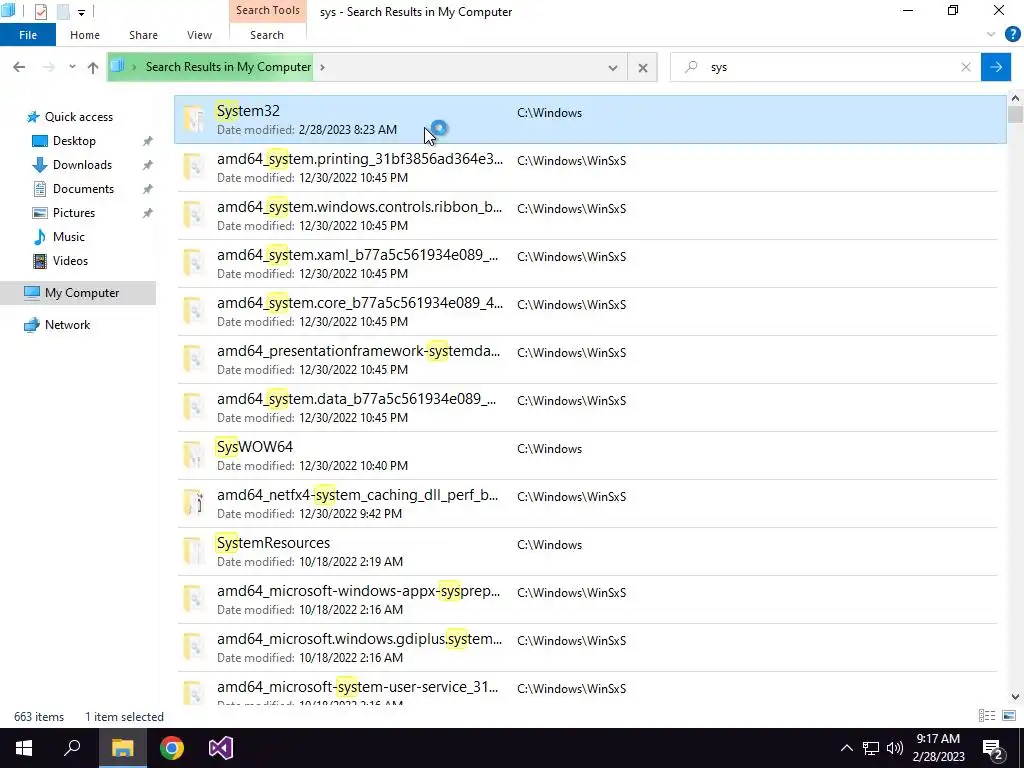Viewport: 1024px width, 768px height.
Task: Open the recent locations dropdown arrow
Action: 72,67
